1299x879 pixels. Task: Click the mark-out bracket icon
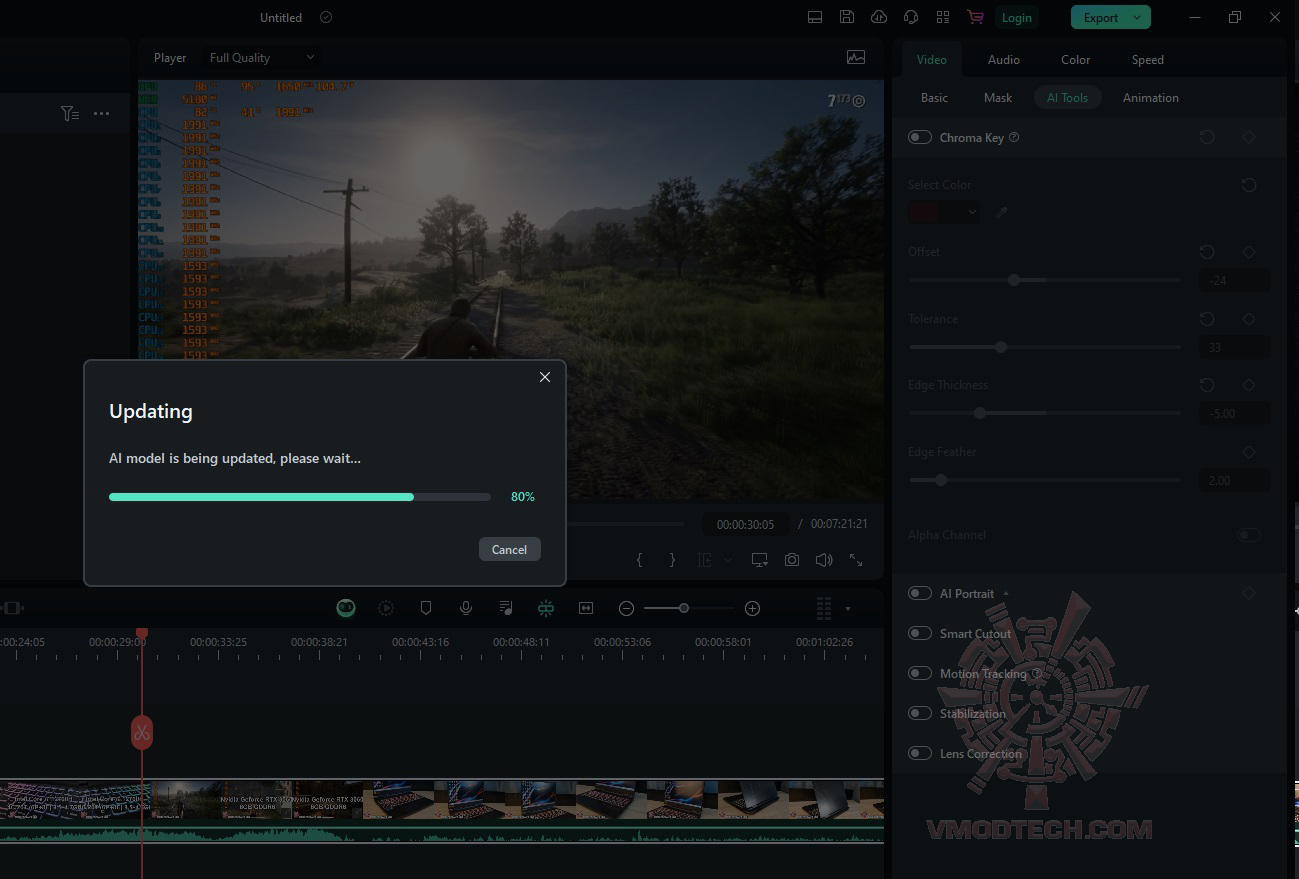(x=672, y=560)
